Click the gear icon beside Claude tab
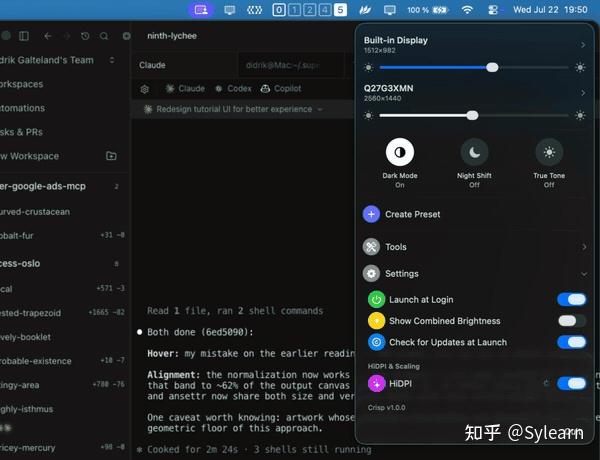The image size is (600, 460). tap(145, 89)
